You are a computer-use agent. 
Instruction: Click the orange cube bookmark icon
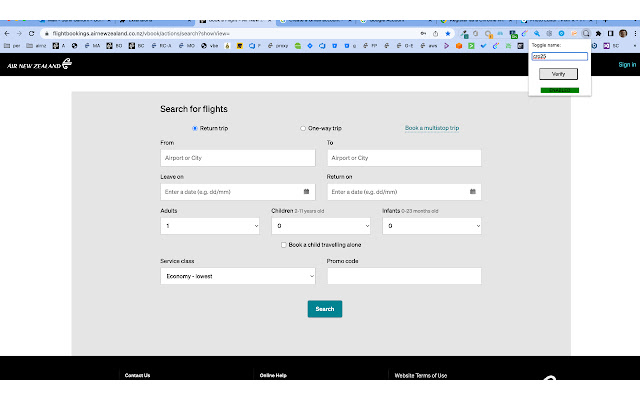(459, 46)
